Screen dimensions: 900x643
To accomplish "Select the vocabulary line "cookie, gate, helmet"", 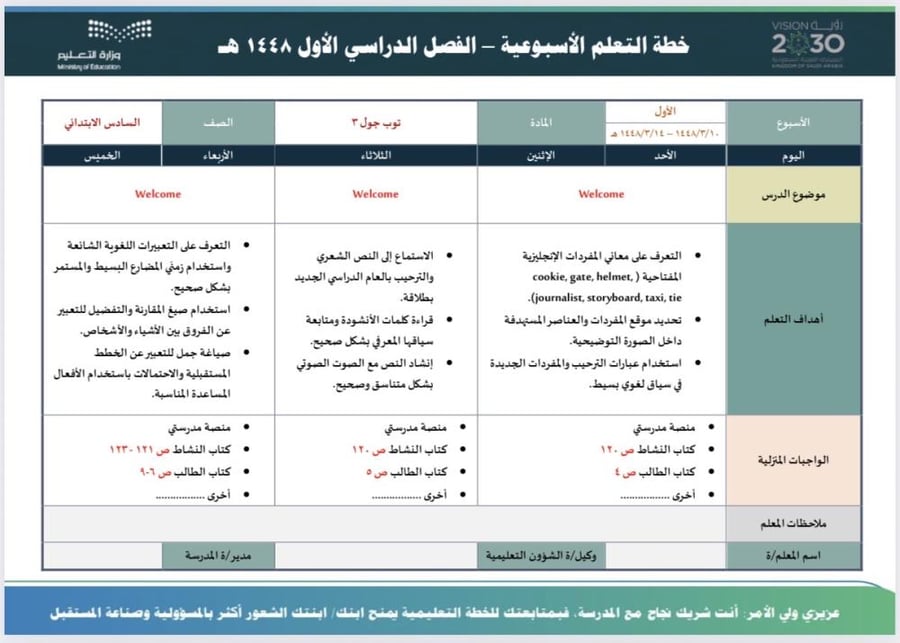I will click(x=581, y=277).
